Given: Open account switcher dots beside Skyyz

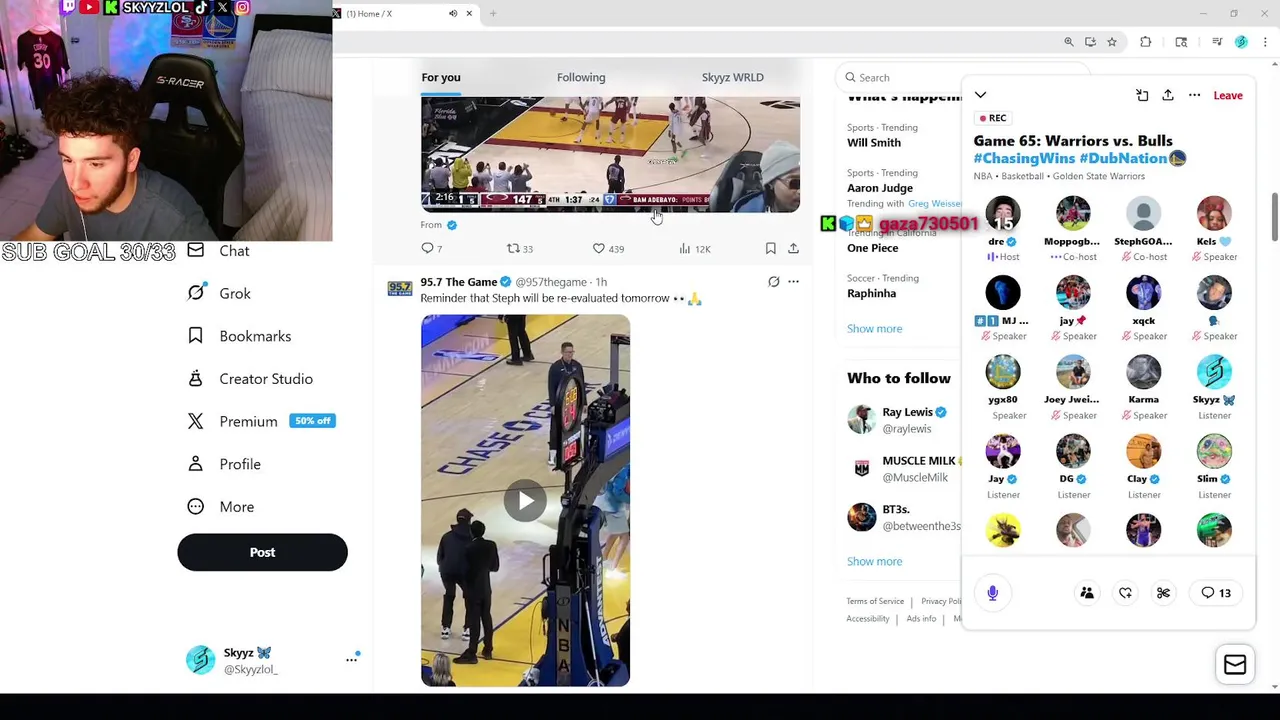Looking at the screenshot, I should click(352, 659).
